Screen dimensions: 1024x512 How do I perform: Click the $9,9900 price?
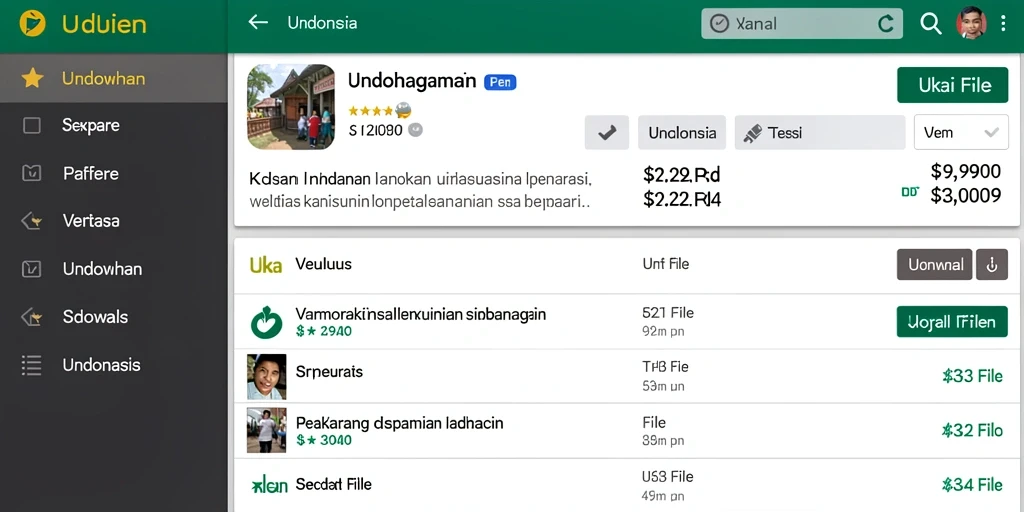(966, 171)
